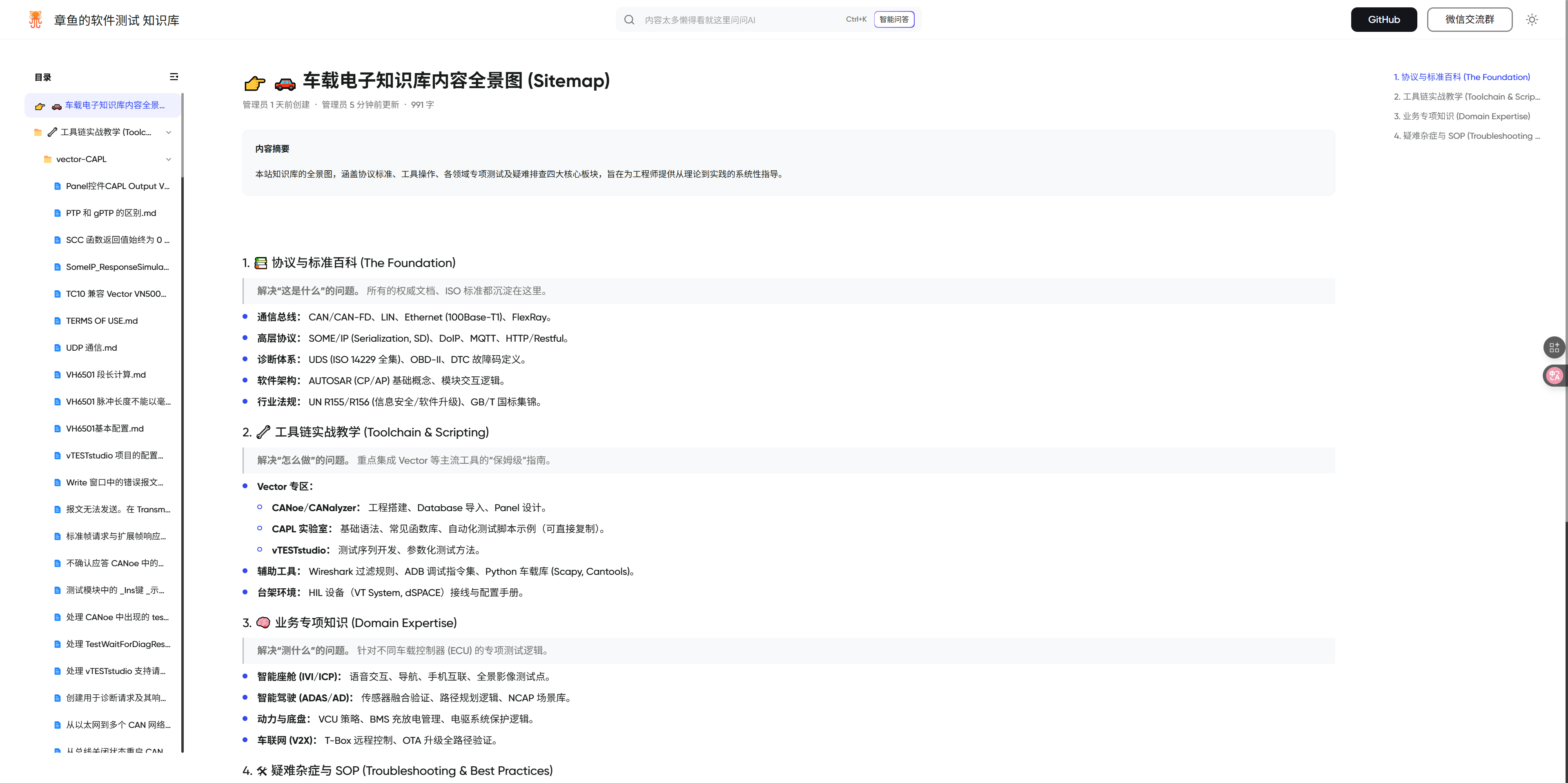
Task: Collapse the 工具链实战教学 folder chevron
Action: (169, 132)
